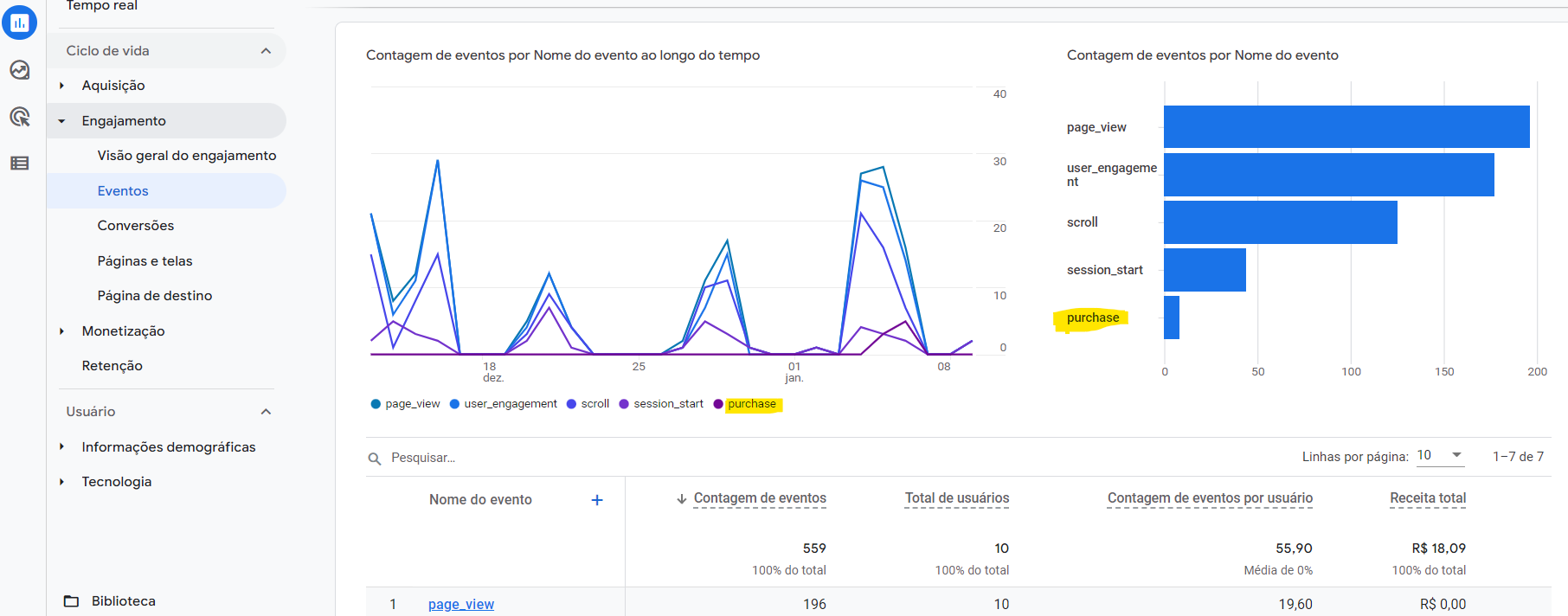Select Conversões in the sidebar

click(x=136, y=226)
